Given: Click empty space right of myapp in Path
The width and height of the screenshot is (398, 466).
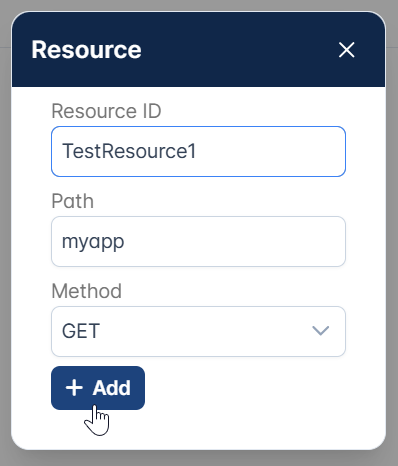Looking at the screenshot, I should pos(233,241).
